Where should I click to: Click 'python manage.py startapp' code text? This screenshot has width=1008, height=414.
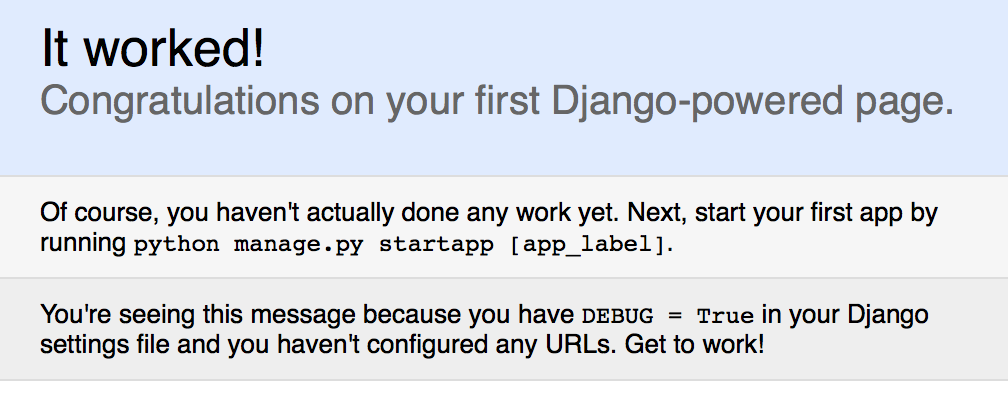coord(314,245)
